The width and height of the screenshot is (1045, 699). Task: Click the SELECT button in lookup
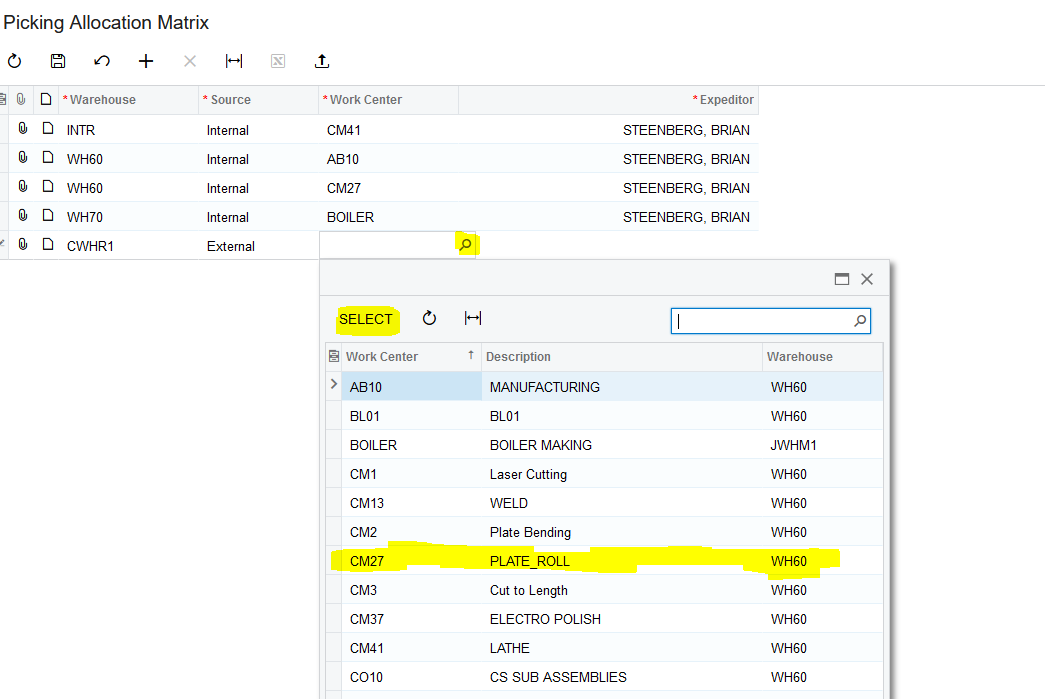(366, 319)
